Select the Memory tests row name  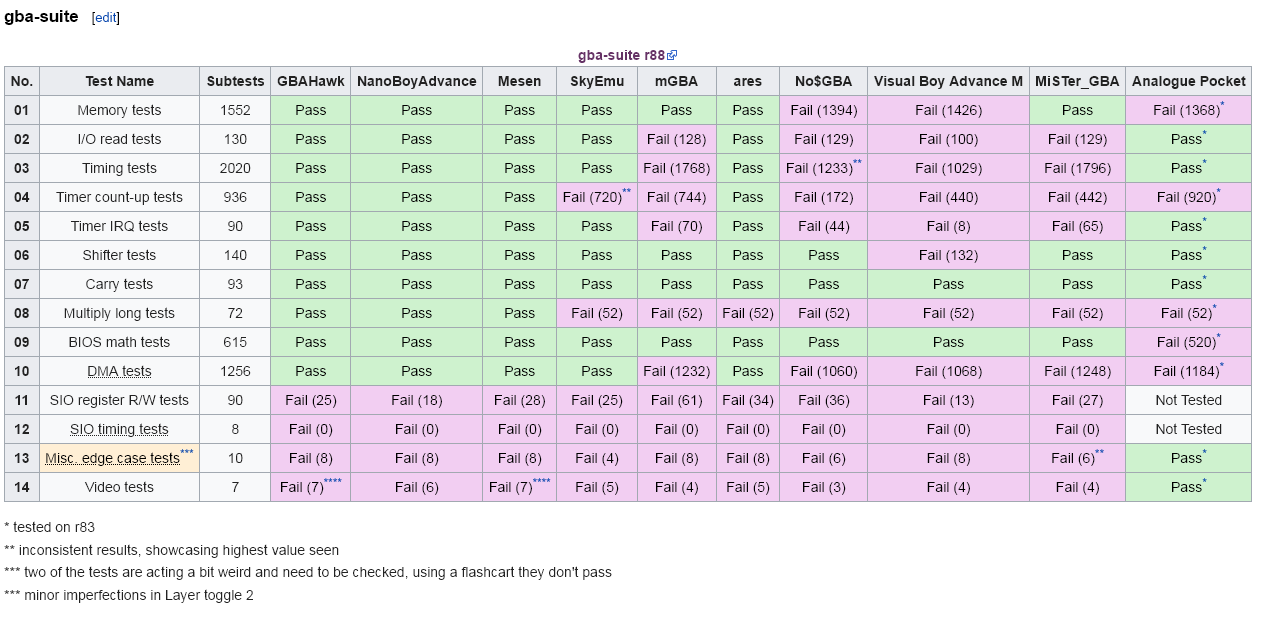119,110
